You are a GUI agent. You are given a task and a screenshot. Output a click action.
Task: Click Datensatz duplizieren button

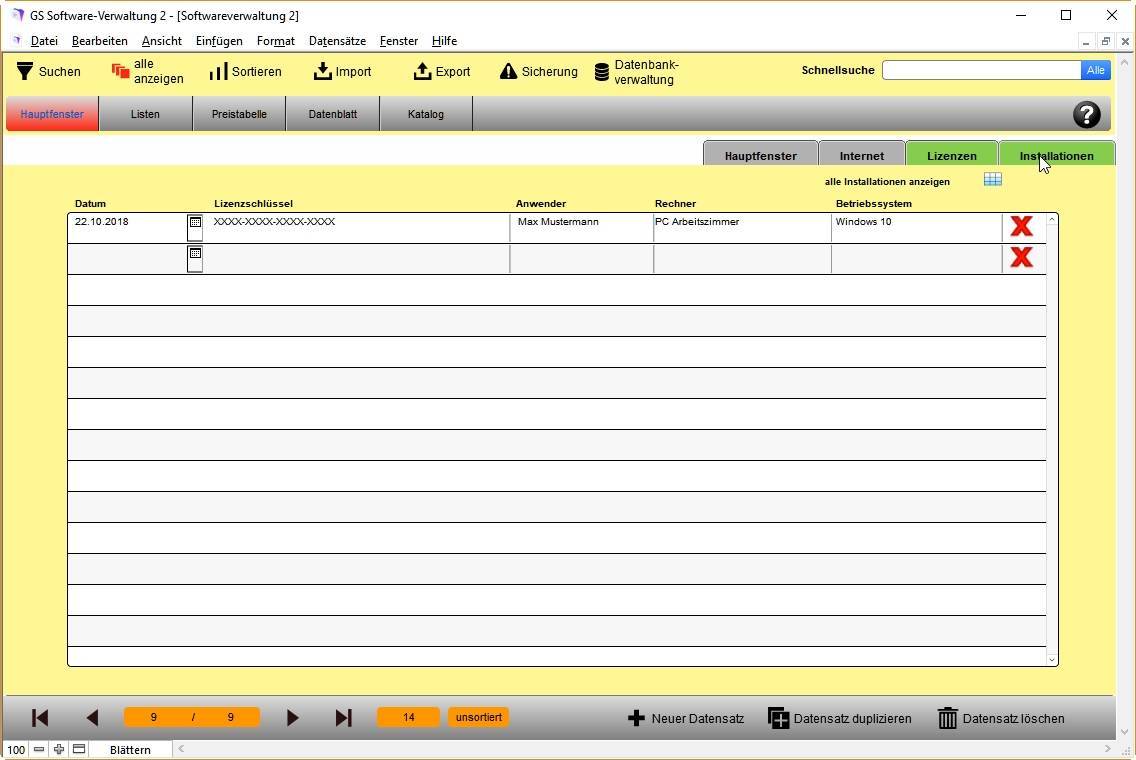click(839, 718)
